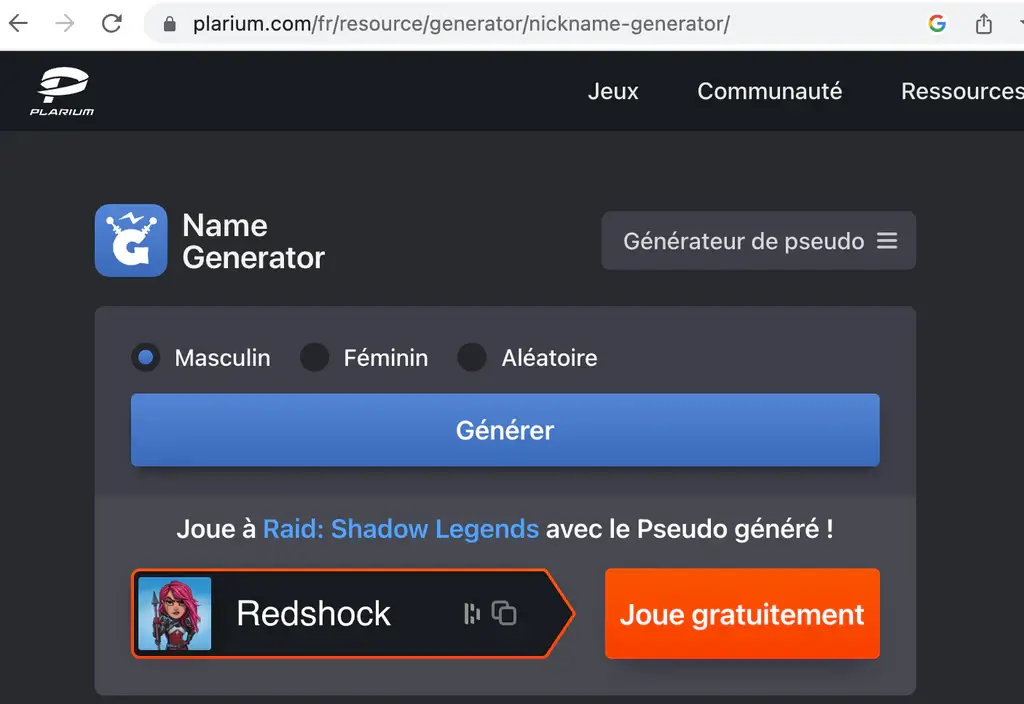Click the orange Joue gratuitement button
This screenshot has width=1024, height=704.
(x=742, y=614)
